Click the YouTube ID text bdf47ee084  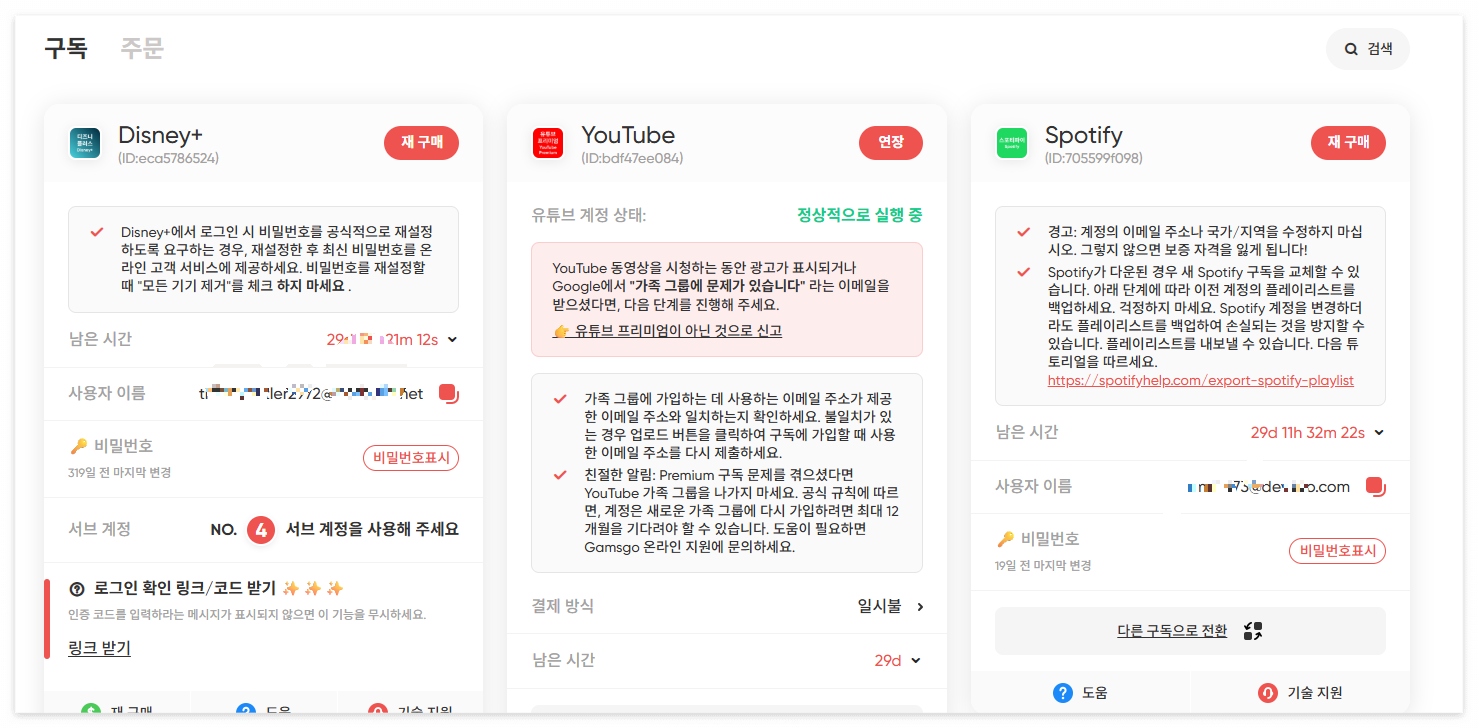632,158
